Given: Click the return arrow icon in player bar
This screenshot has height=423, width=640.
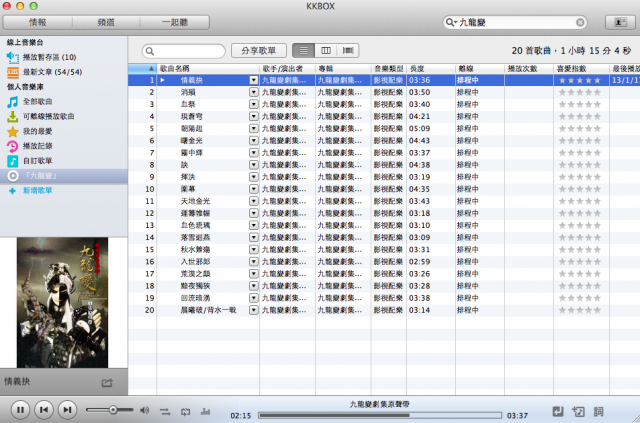Looking at the screenshot, I should [x=558, y=411].
